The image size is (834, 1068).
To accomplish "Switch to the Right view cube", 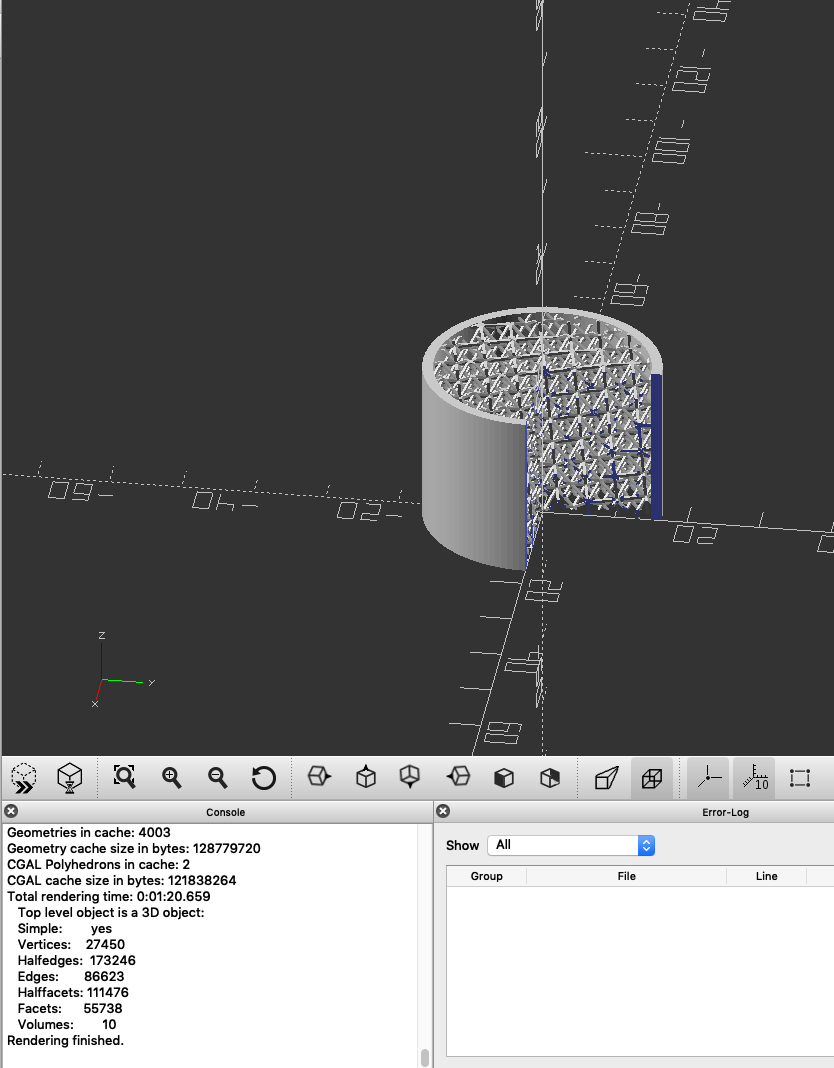I will 319,777.
